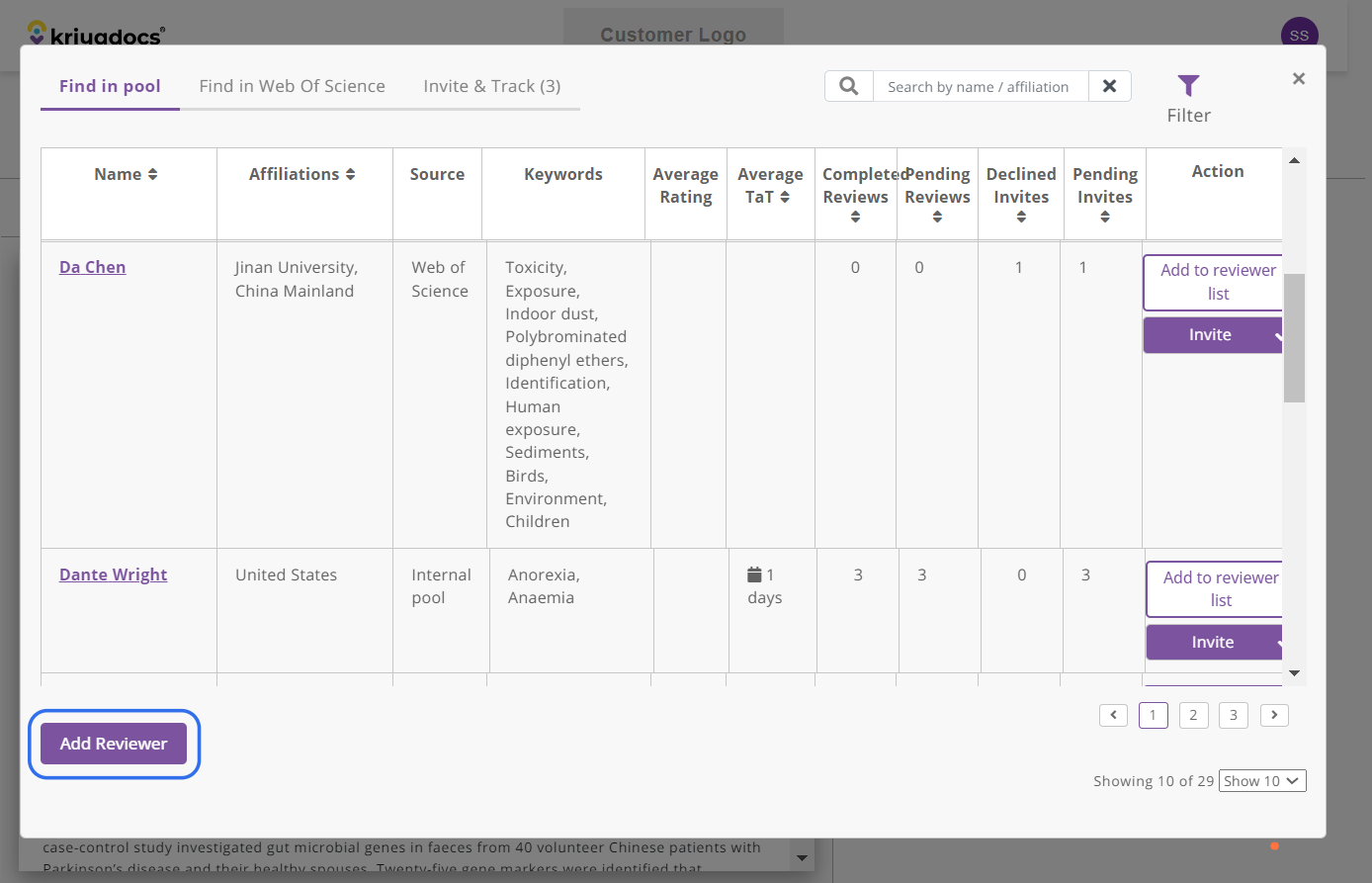Sort by Name column arrows
This screenshot has height=883, width=1372.
pyautogui.click(x=153, y=174)
